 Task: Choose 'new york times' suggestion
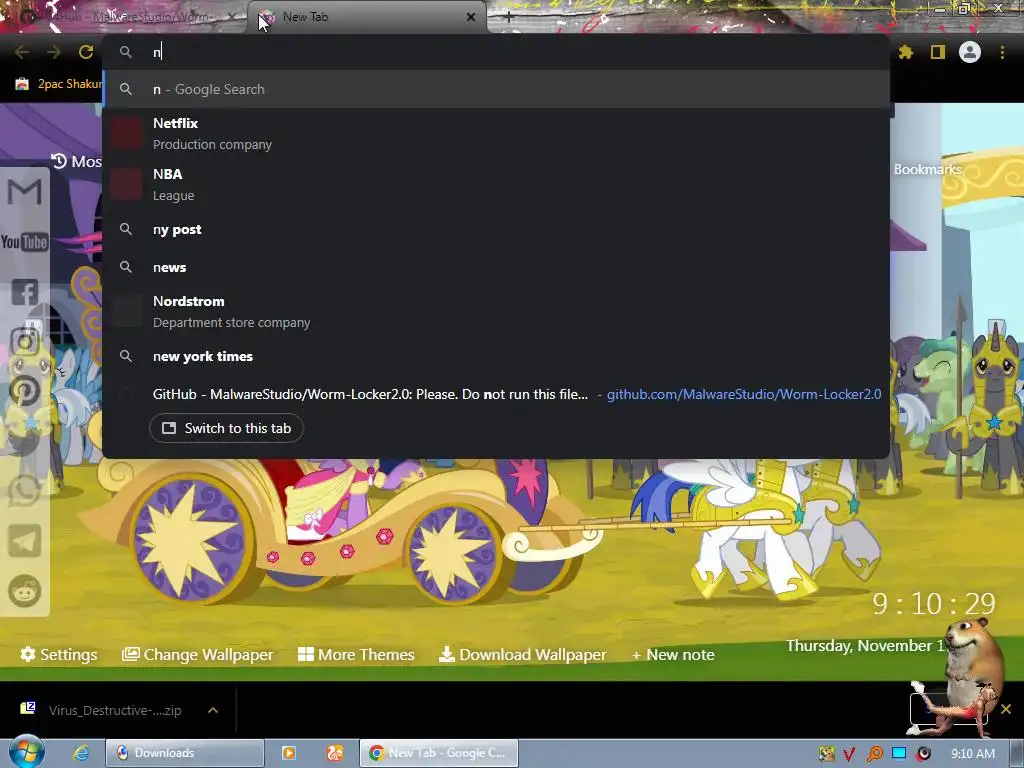496,356
